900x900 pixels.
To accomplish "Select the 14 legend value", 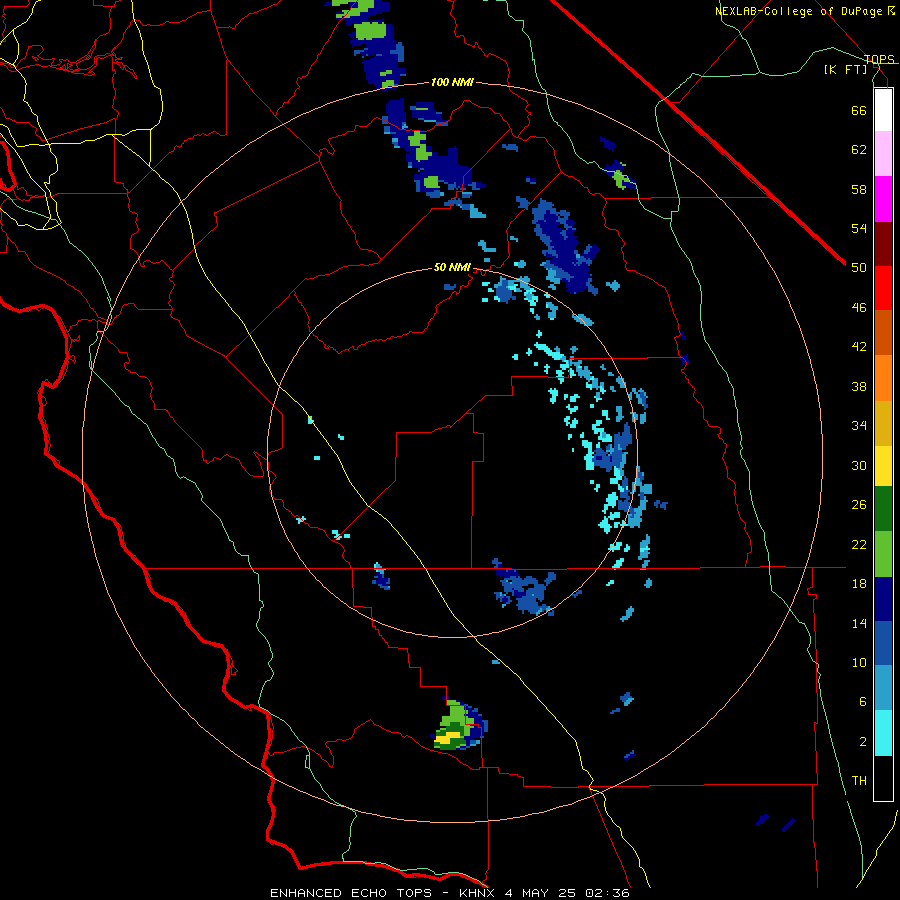I will [859, 623].
